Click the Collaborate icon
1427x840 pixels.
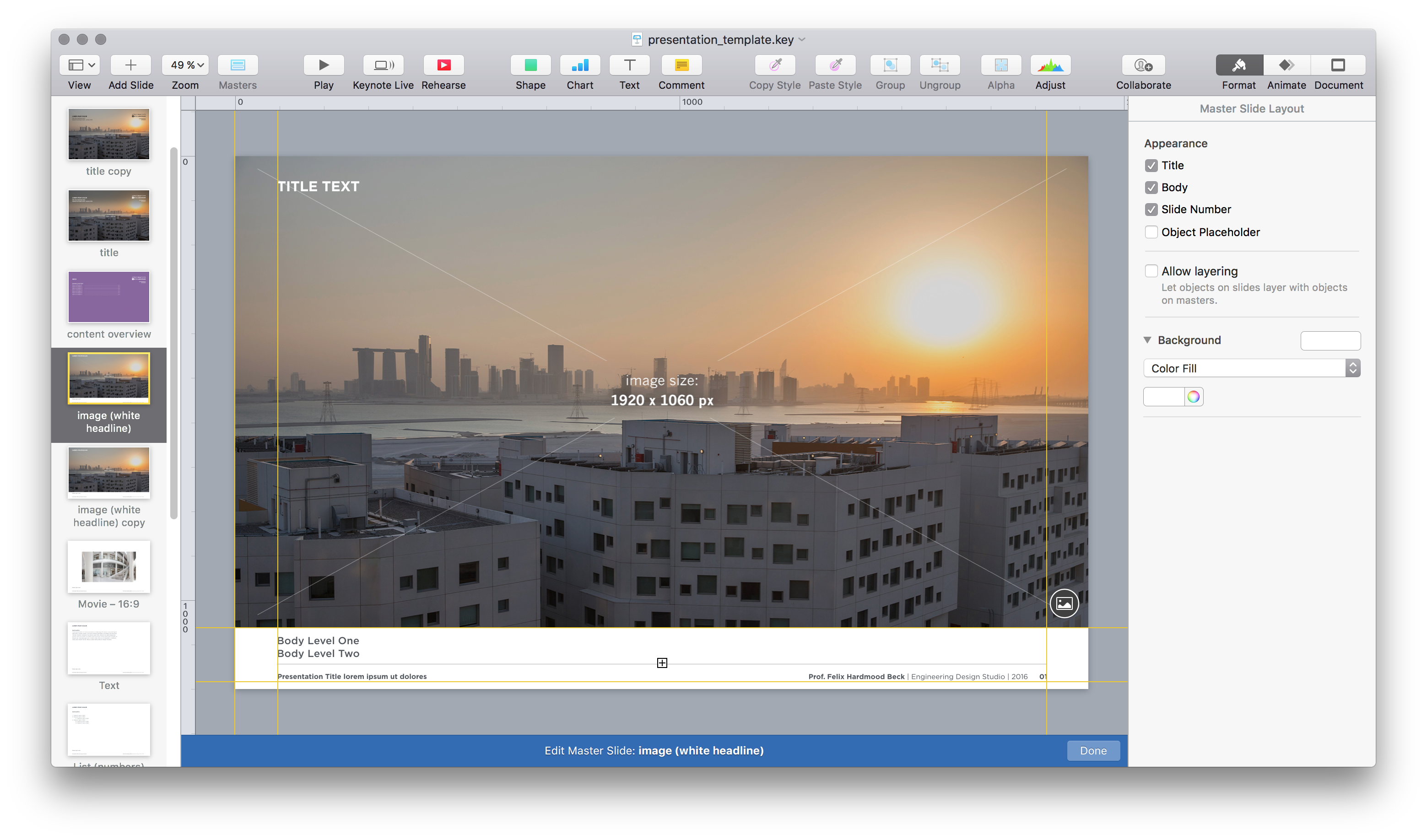pyautogui.click(x=1143, y=65)
